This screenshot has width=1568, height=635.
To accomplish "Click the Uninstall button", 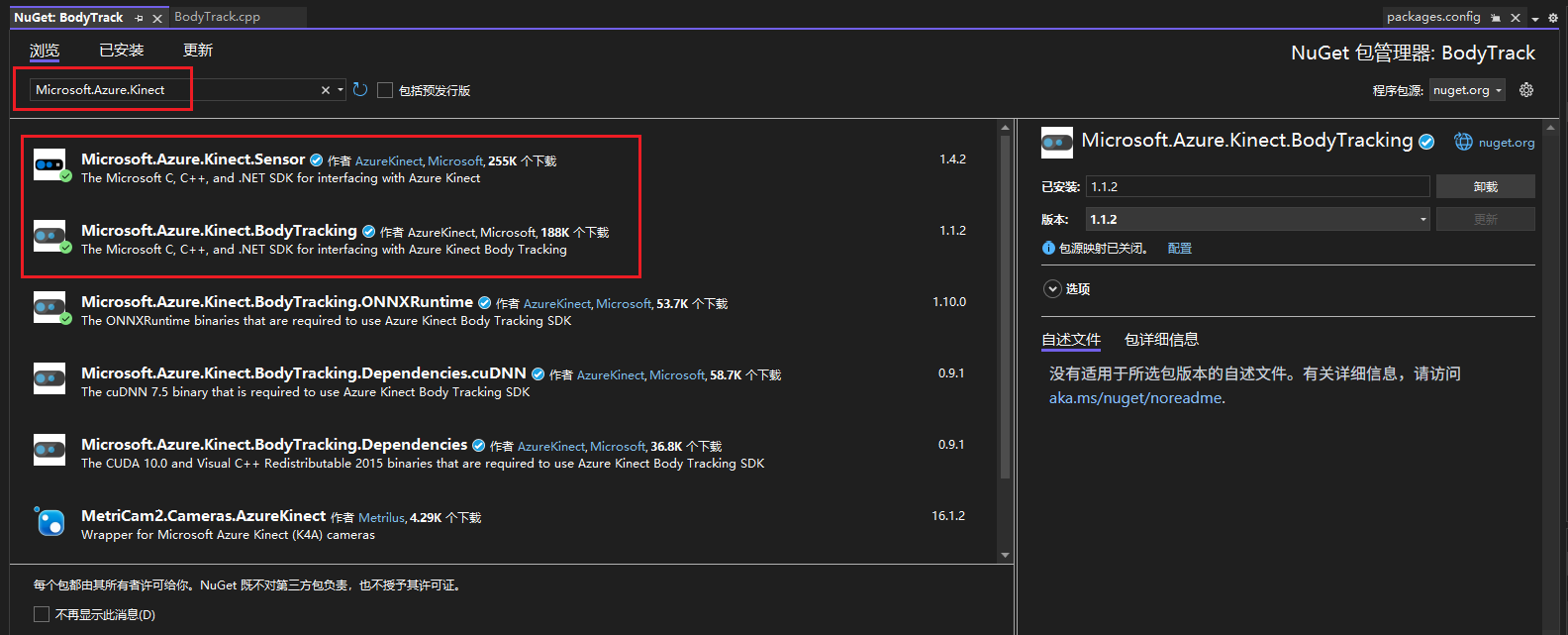I will click(1485, 186).
